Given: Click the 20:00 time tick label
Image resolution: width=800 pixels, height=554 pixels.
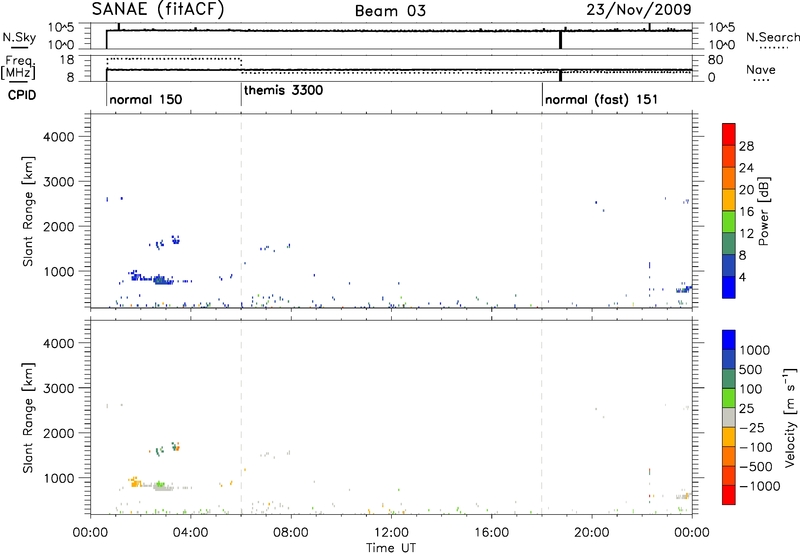Looking at the screenshot, I should tap(591, 533).
